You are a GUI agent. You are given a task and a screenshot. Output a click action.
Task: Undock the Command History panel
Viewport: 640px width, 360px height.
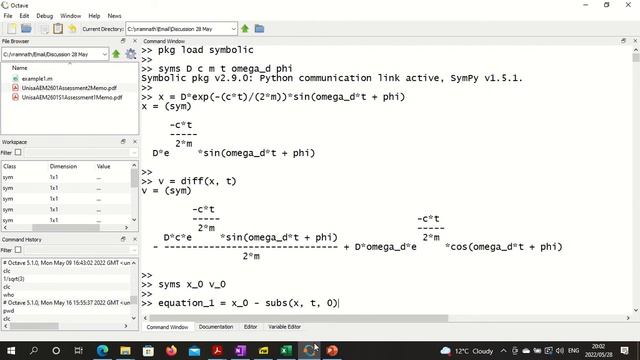123,239
